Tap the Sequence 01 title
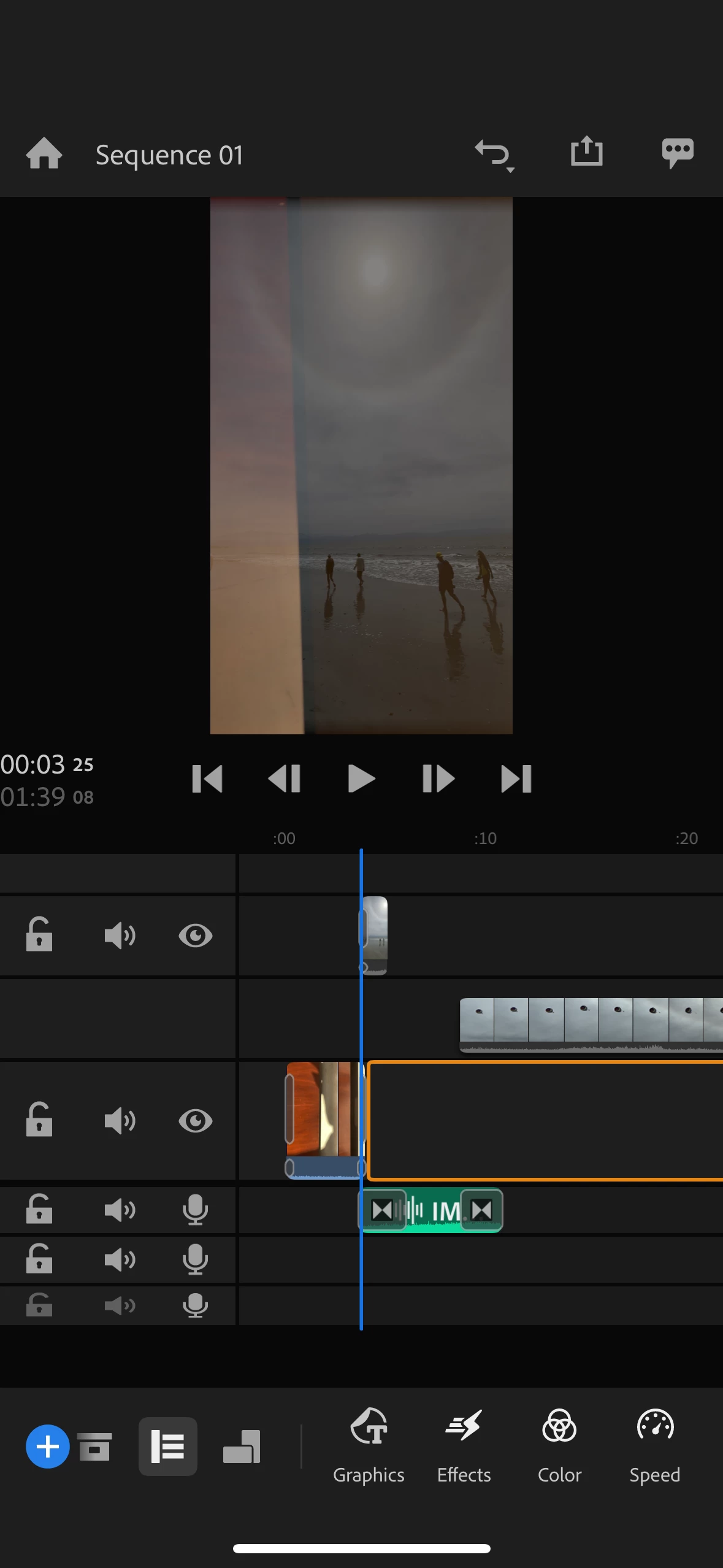Screen dimensions: 723x1568 [169, 155]
